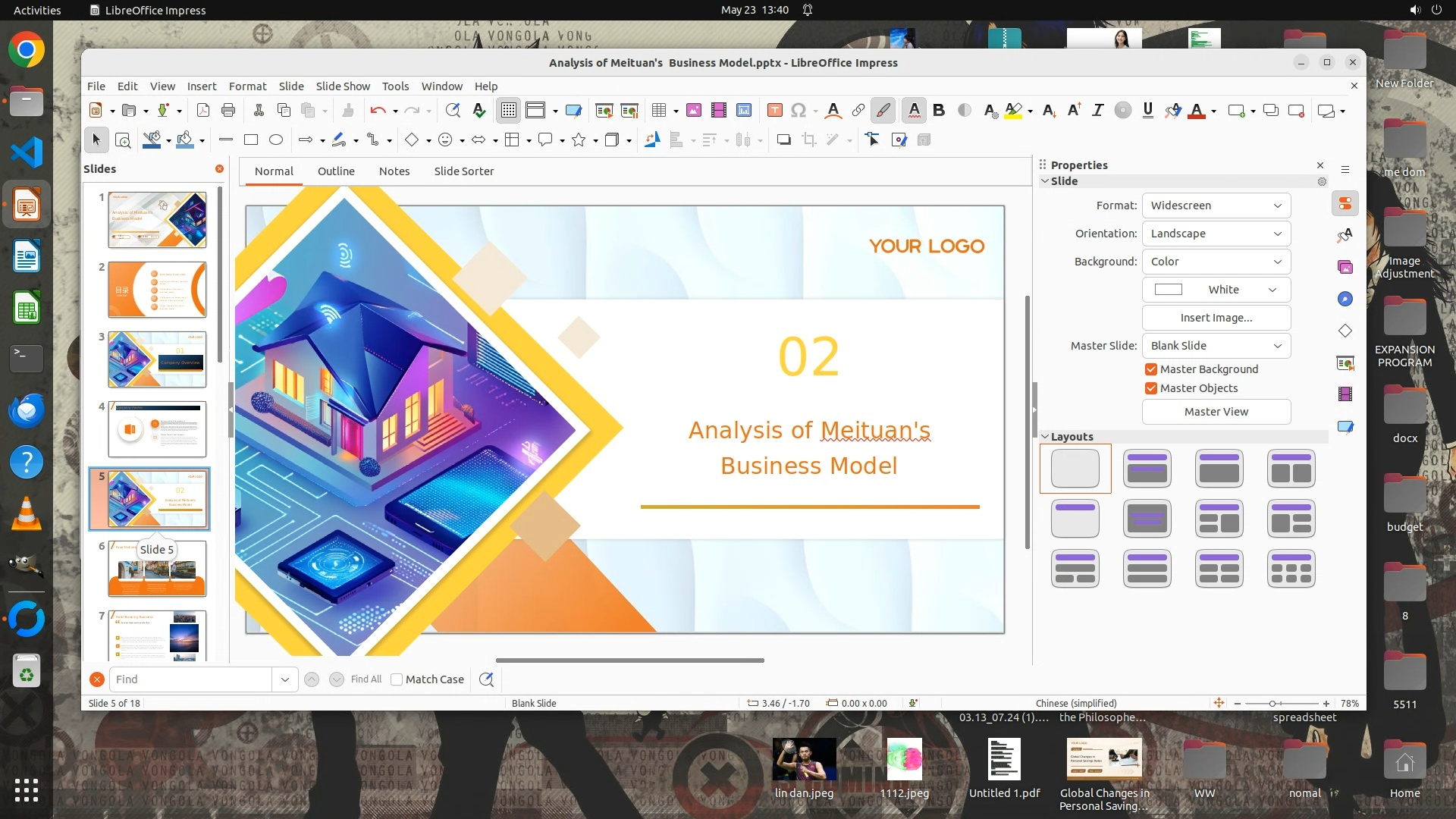Click the Insert Table icon
Image resolution: width=1456 pixels, height=819 pixels.
click(x=658, y=111)
